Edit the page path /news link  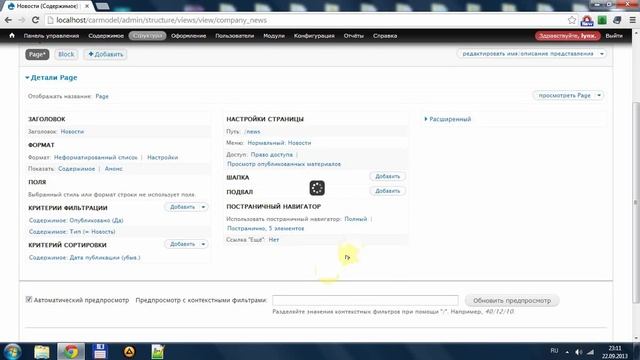click(x=252, y=131)
